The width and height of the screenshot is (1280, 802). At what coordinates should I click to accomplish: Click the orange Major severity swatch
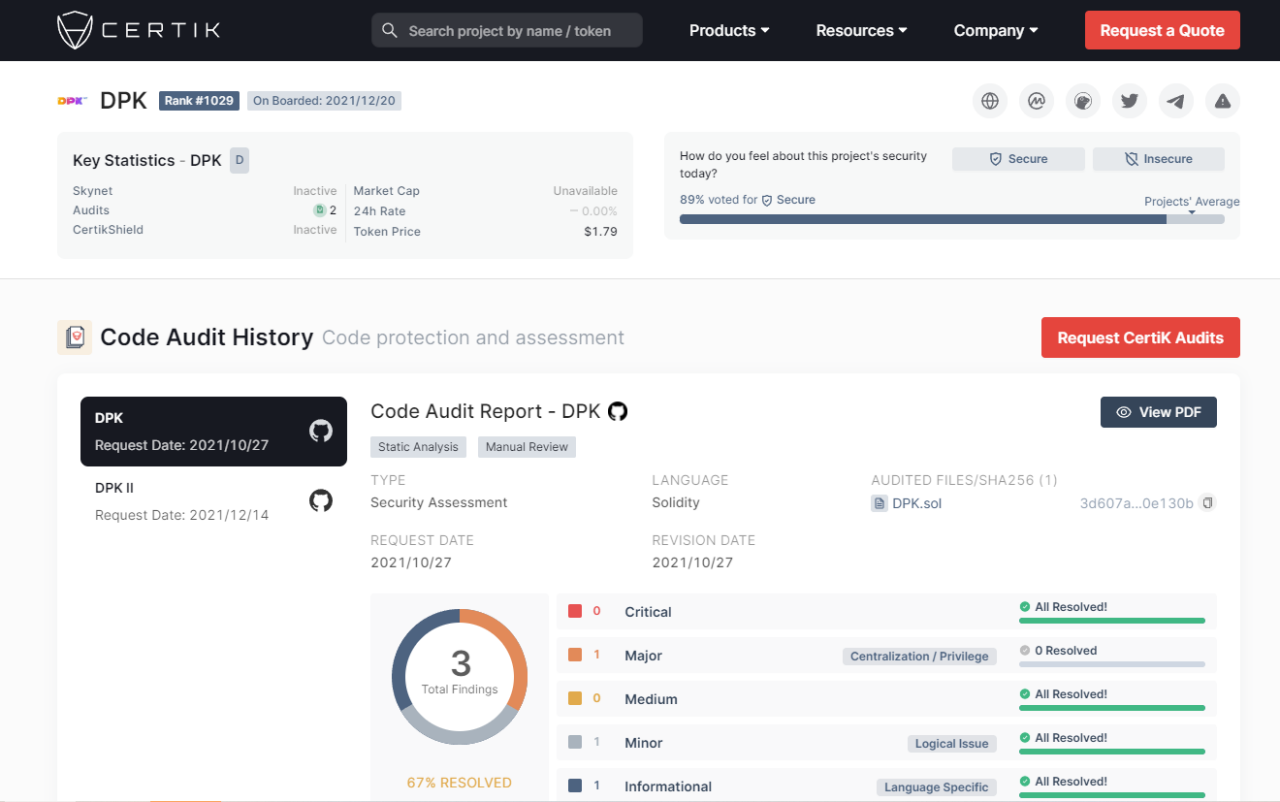pos(575,655)
